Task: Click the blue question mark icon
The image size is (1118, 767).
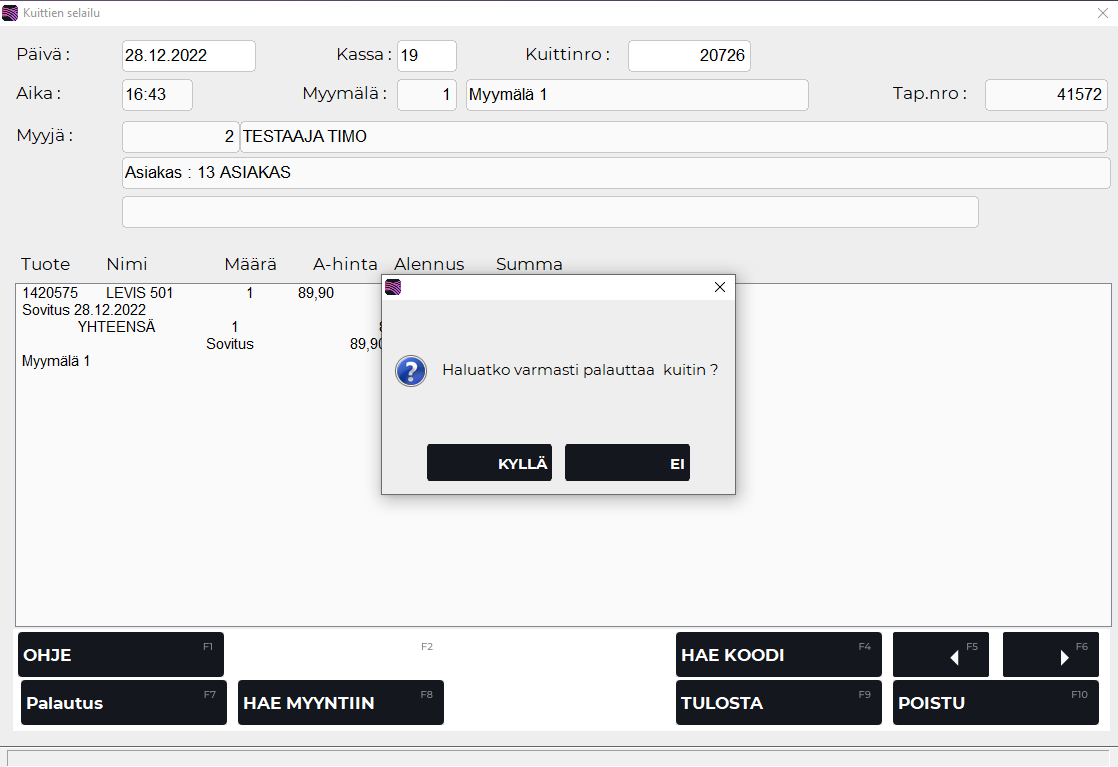Action: click(411, 370)
